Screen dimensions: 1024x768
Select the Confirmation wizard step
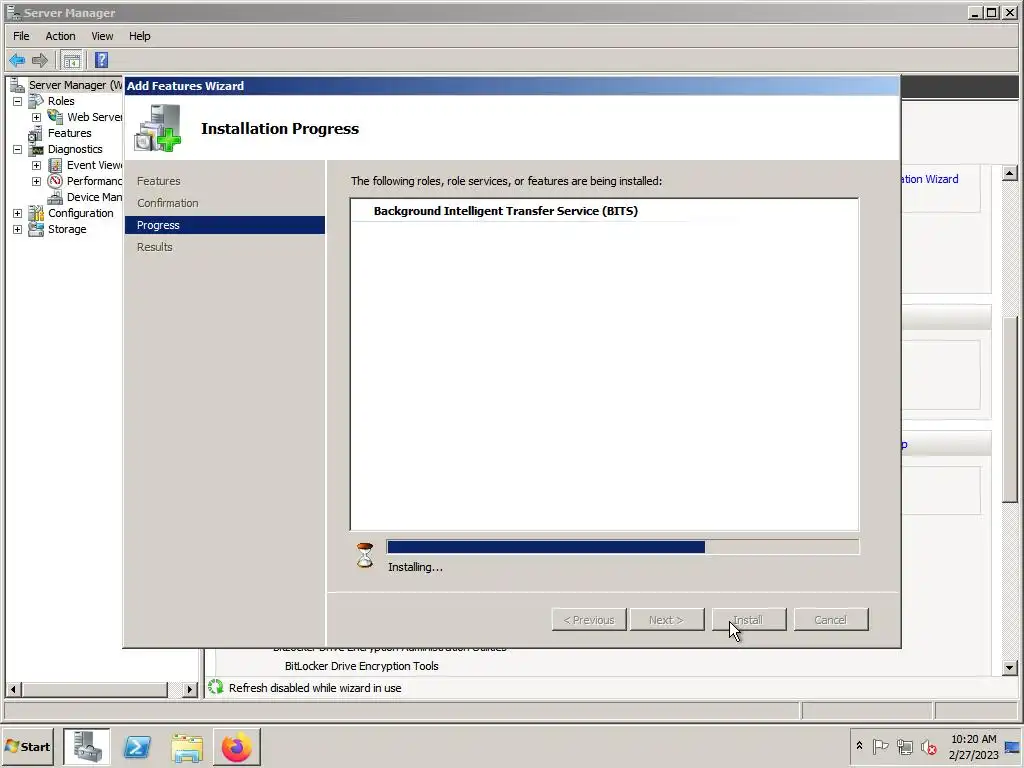pos(168,203)
